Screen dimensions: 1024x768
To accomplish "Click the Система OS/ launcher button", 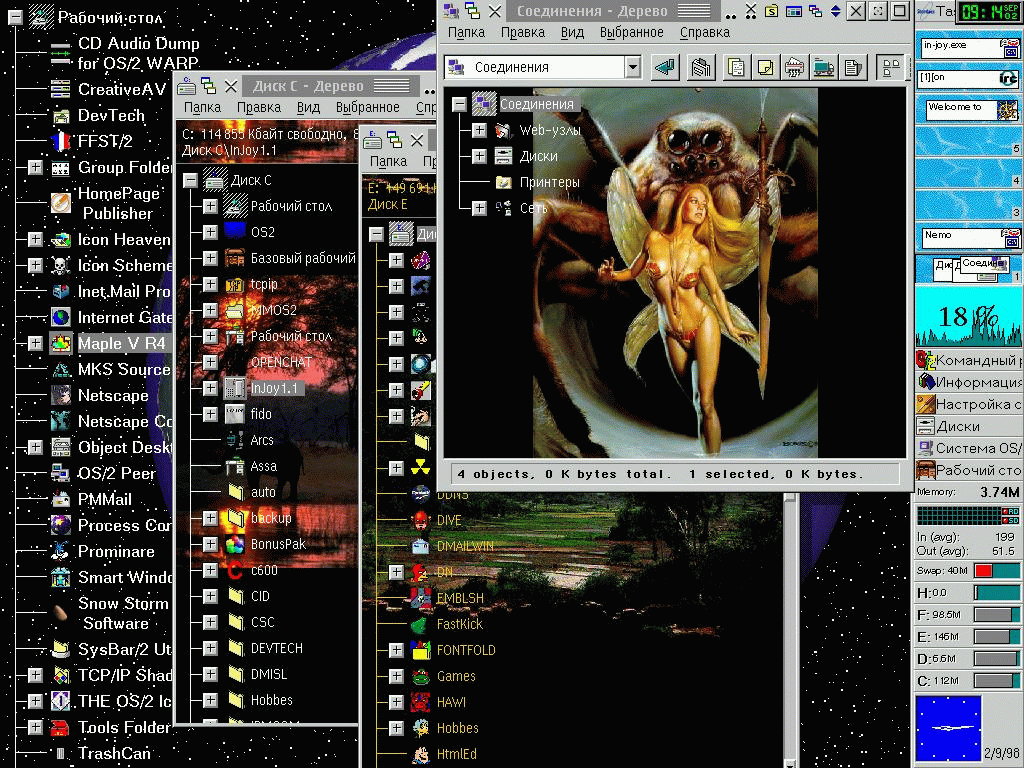I will (x=969, y=448).
